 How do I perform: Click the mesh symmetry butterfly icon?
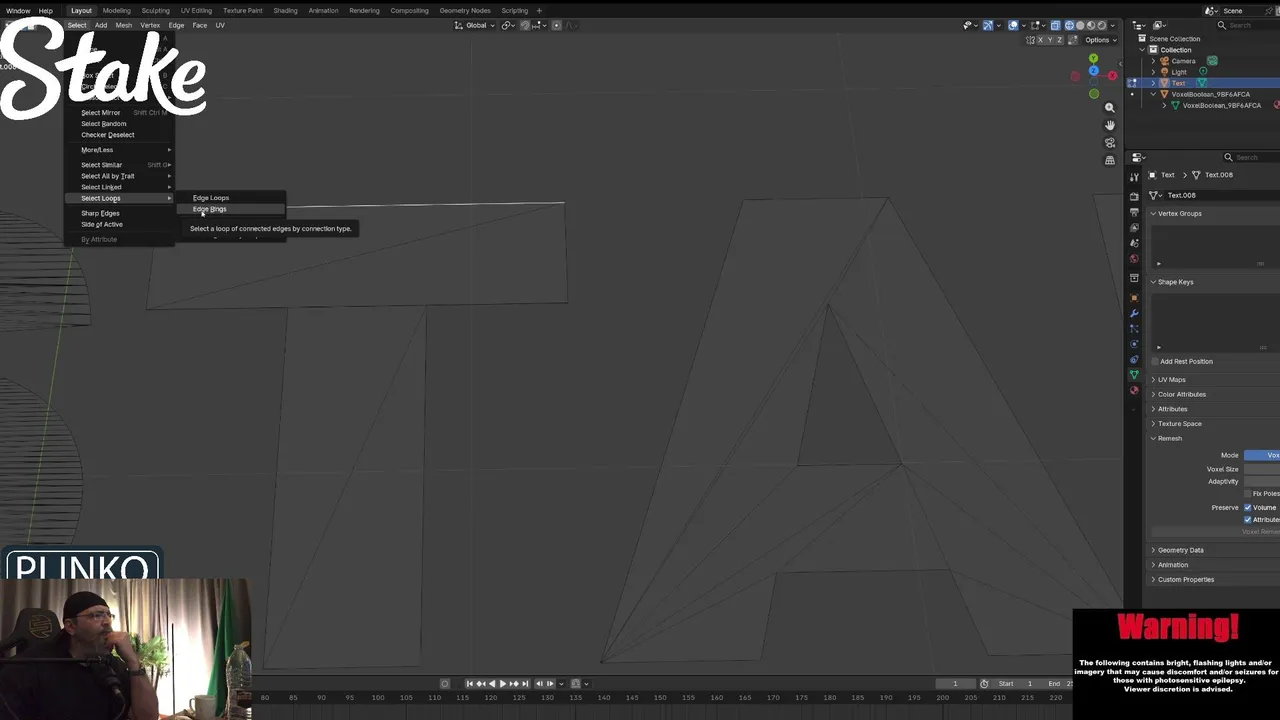tap(1030, 40)
